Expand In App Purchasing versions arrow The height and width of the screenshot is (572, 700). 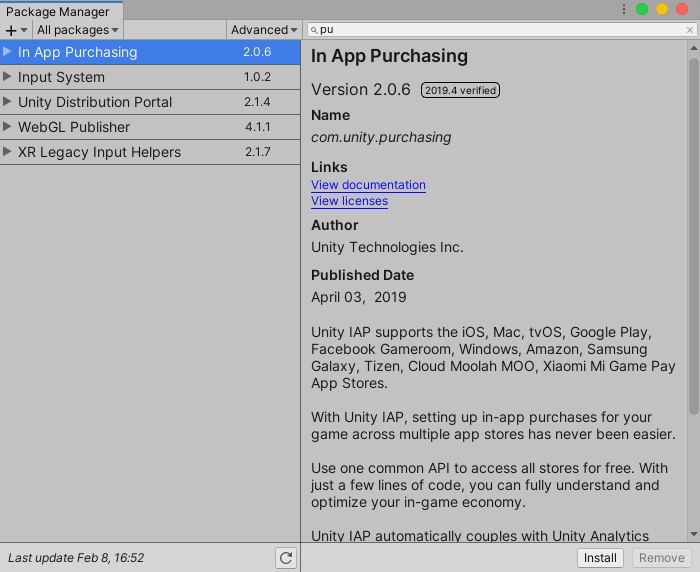click(7, 51)
